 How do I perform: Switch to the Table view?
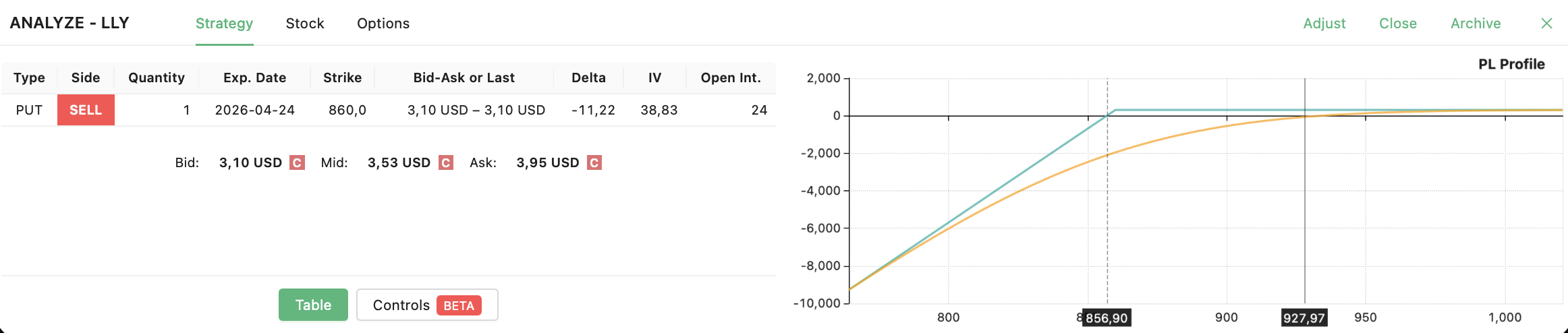[x=313, y=305]
